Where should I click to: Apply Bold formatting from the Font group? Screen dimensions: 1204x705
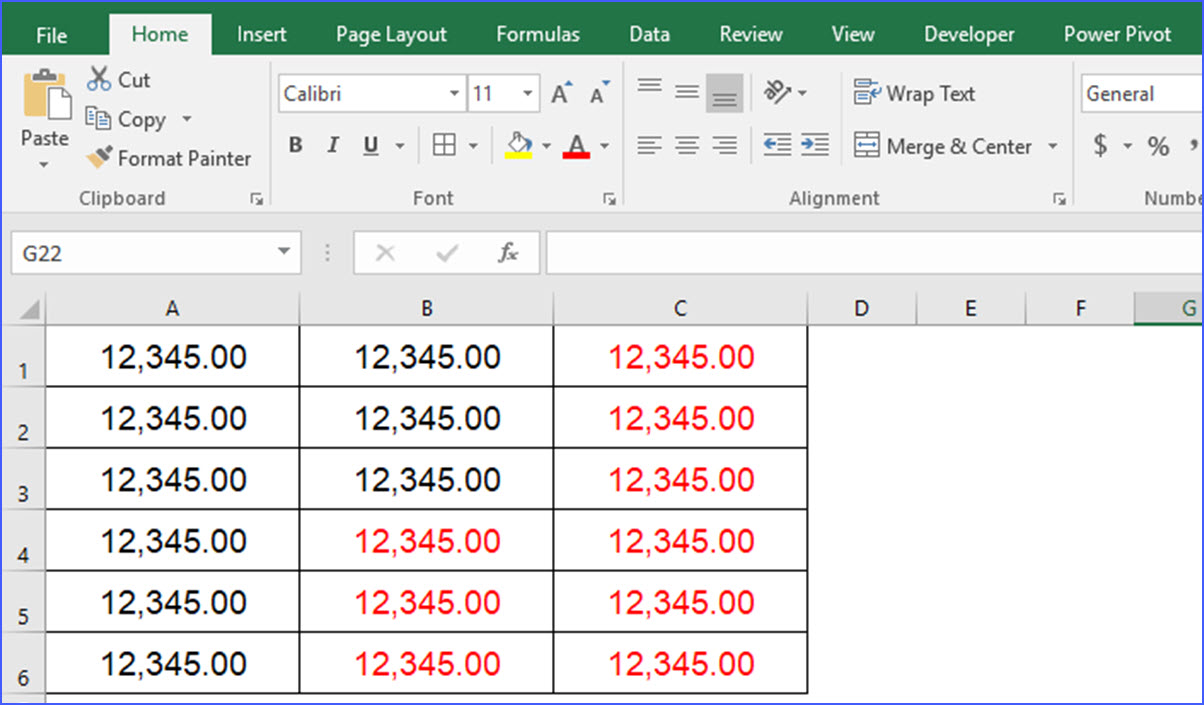coord(295,145)
